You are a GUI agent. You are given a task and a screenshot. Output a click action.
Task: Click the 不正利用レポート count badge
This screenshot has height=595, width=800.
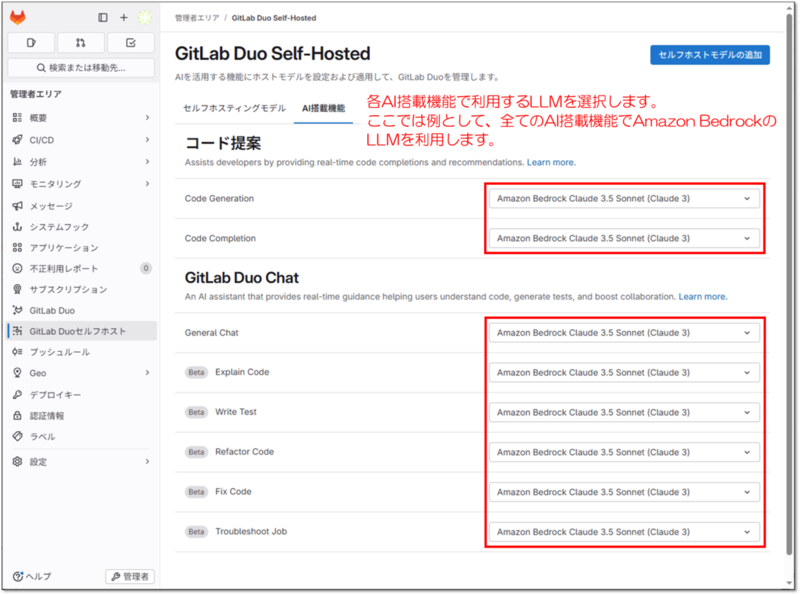(x=146, y=268)
